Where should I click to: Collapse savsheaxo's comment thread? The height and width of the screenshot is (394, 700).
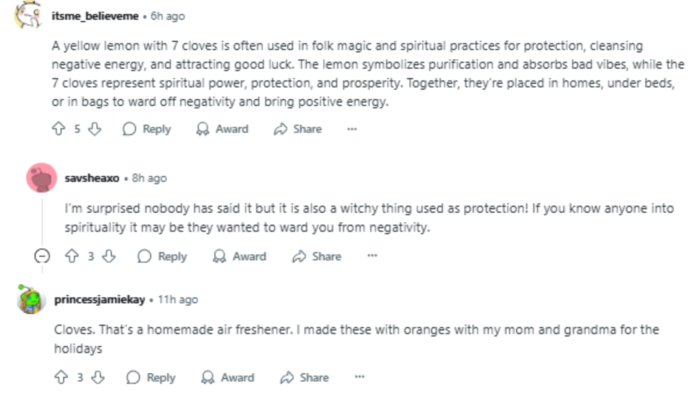(x=42, y=256)
